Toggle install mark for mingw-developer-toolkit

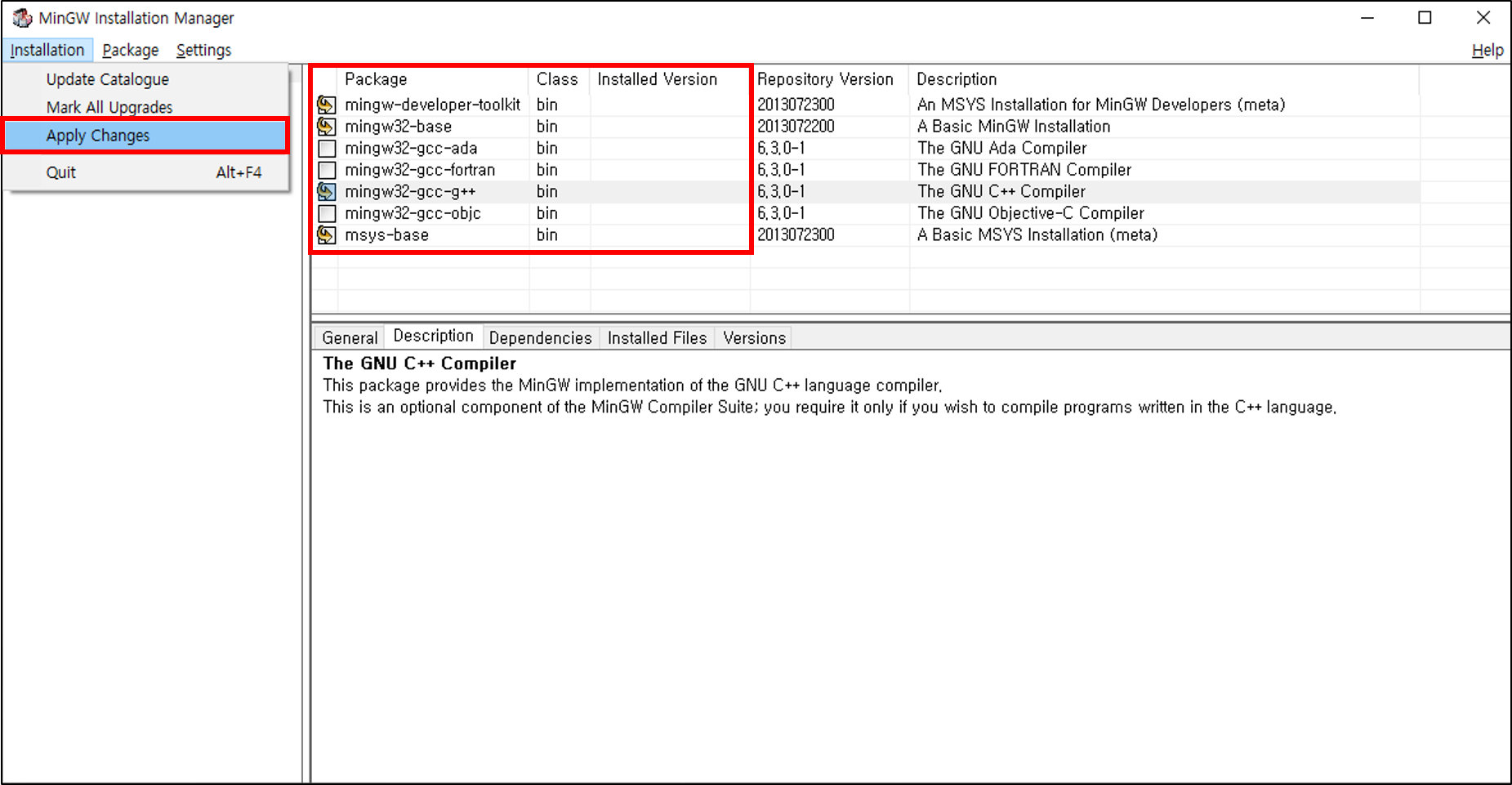pos(327,105)
